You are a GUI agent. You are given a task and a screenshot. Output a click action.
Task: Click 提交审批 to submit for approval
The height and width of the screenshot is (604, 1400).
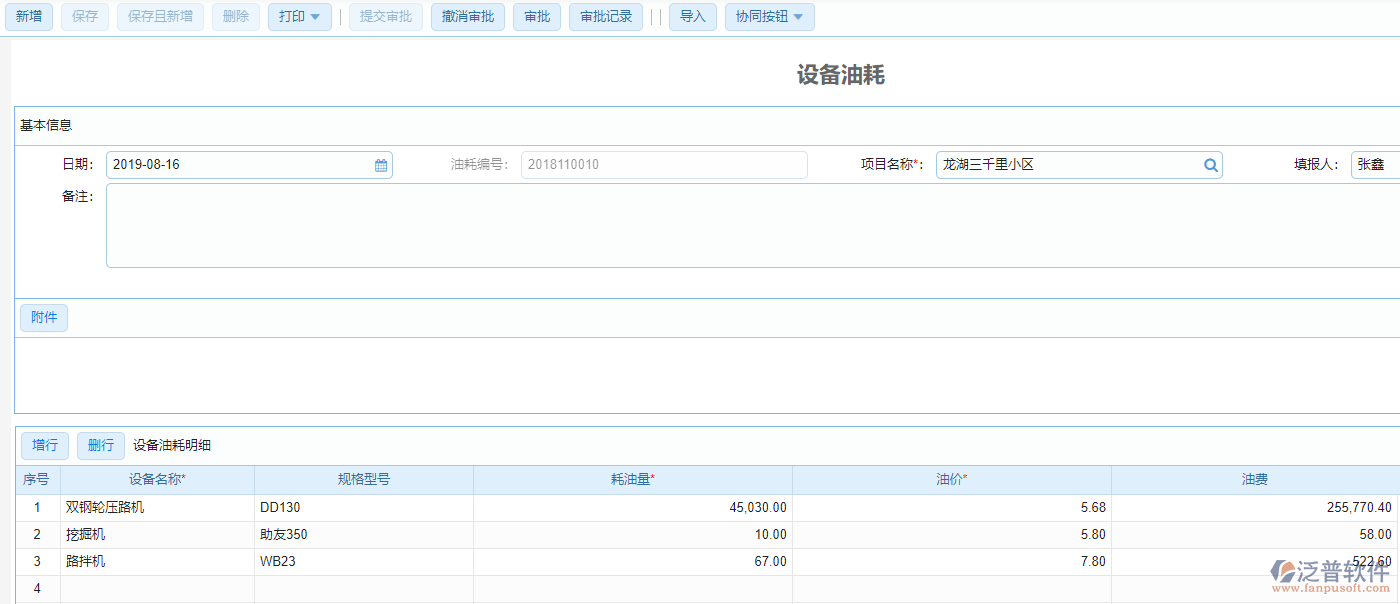tap(386, 16)
